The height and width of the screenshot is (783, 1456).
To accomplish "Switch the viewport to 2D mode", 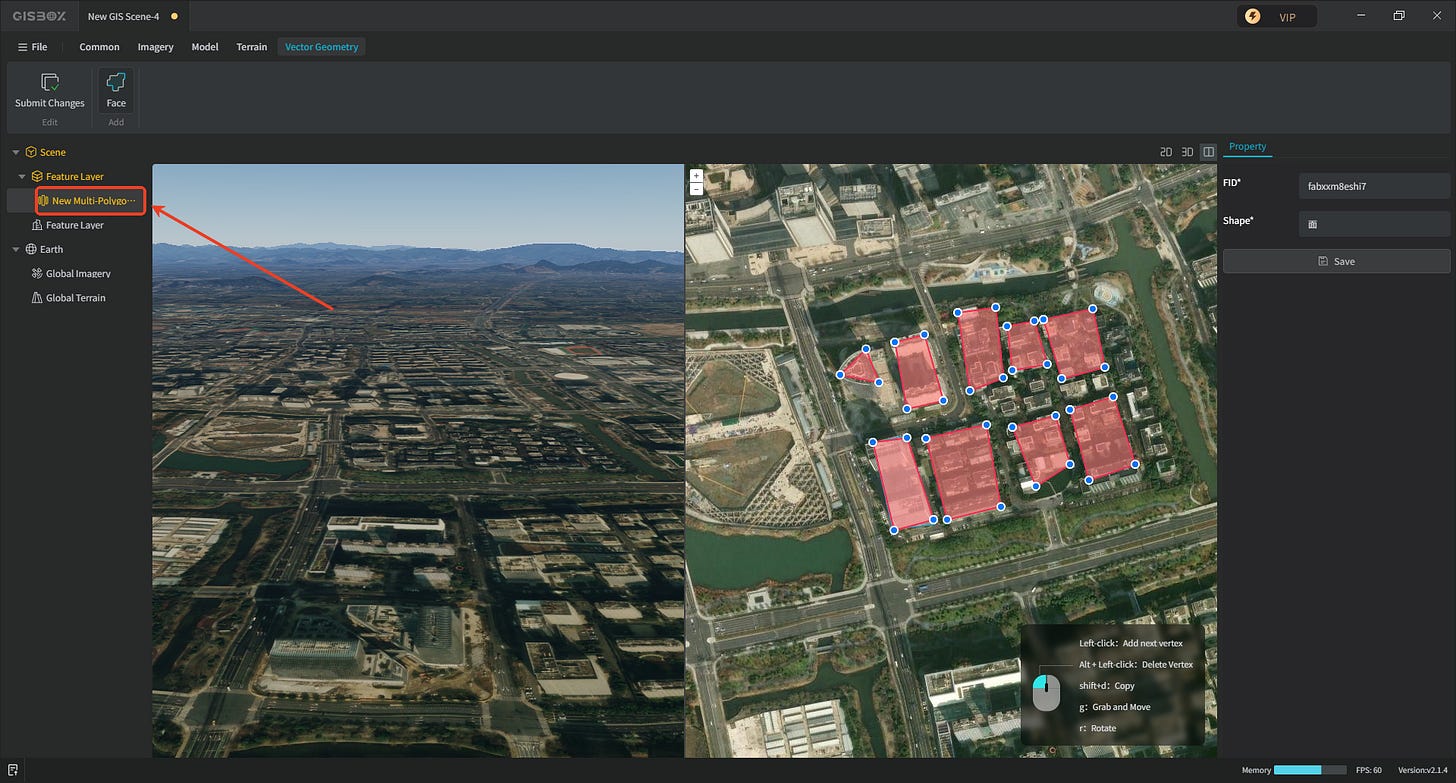I will (x=1165, y=152).
